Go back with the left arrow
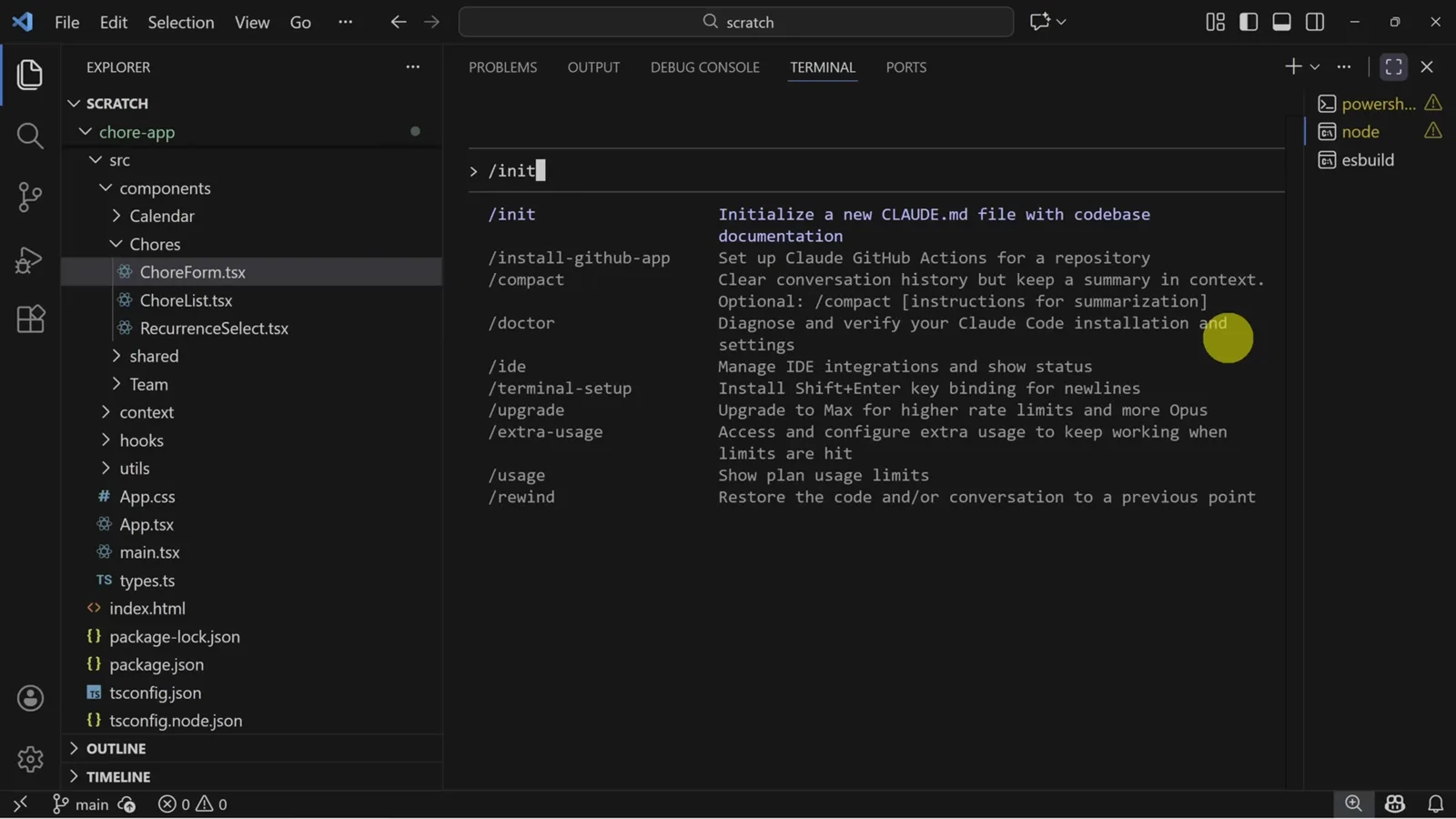Viewport: 1456px width, 819px height. 399,22
